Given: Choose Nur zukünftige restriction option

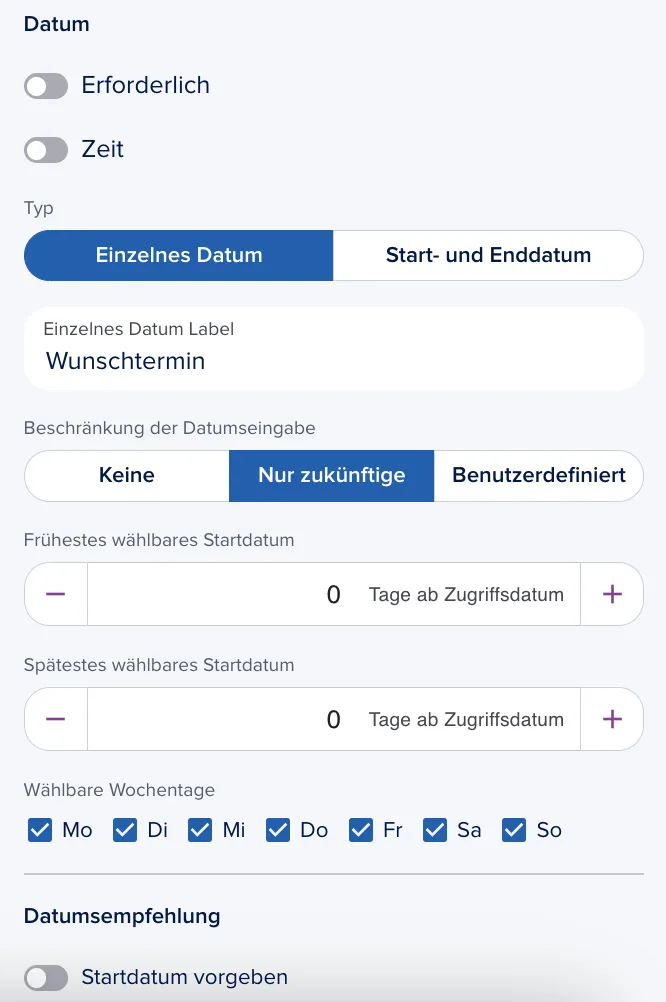Looking at the screenshot, I should pos(332,475).
